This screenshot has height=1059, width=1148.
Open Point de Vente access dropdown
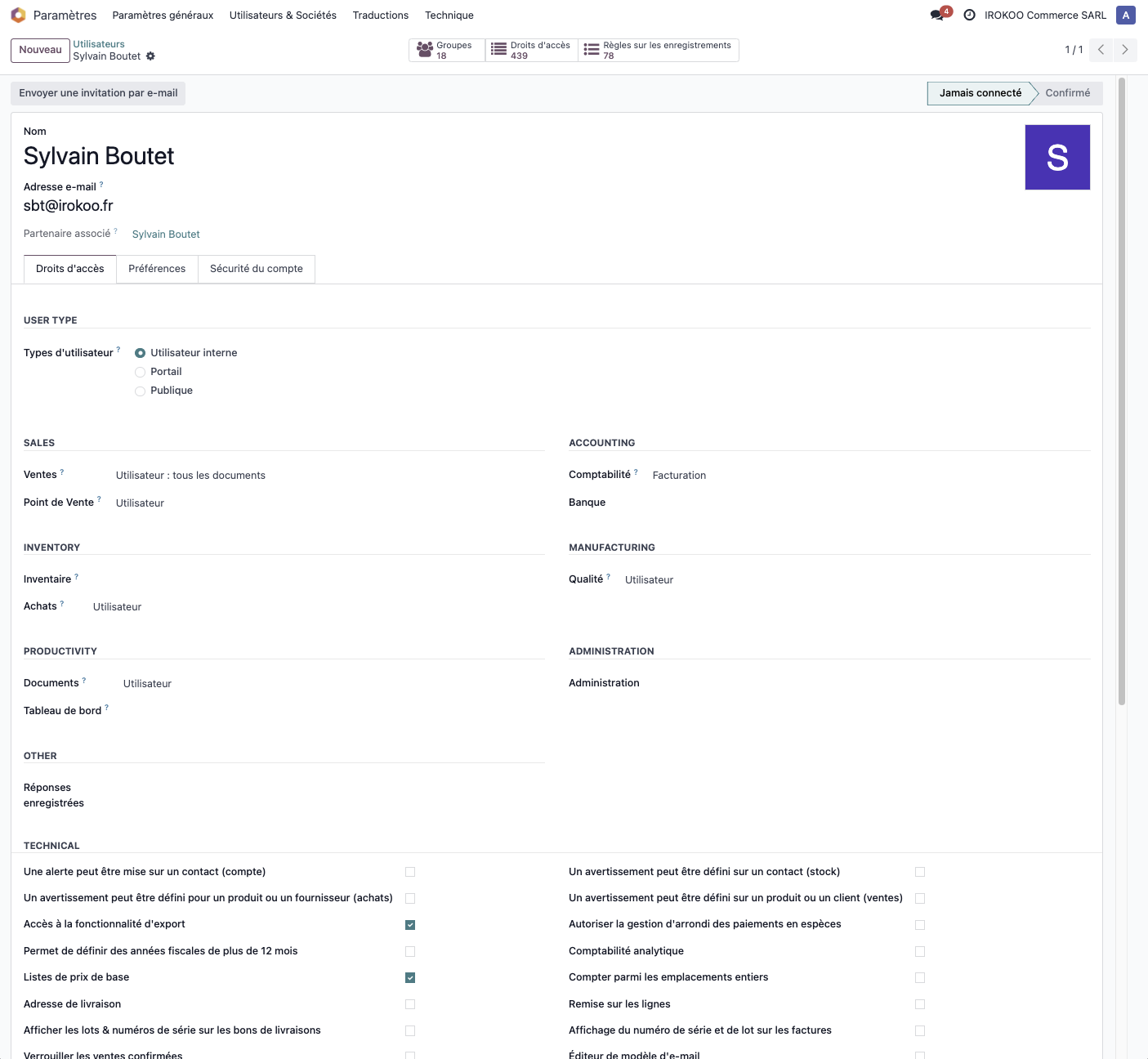click(x=329, y=503)
